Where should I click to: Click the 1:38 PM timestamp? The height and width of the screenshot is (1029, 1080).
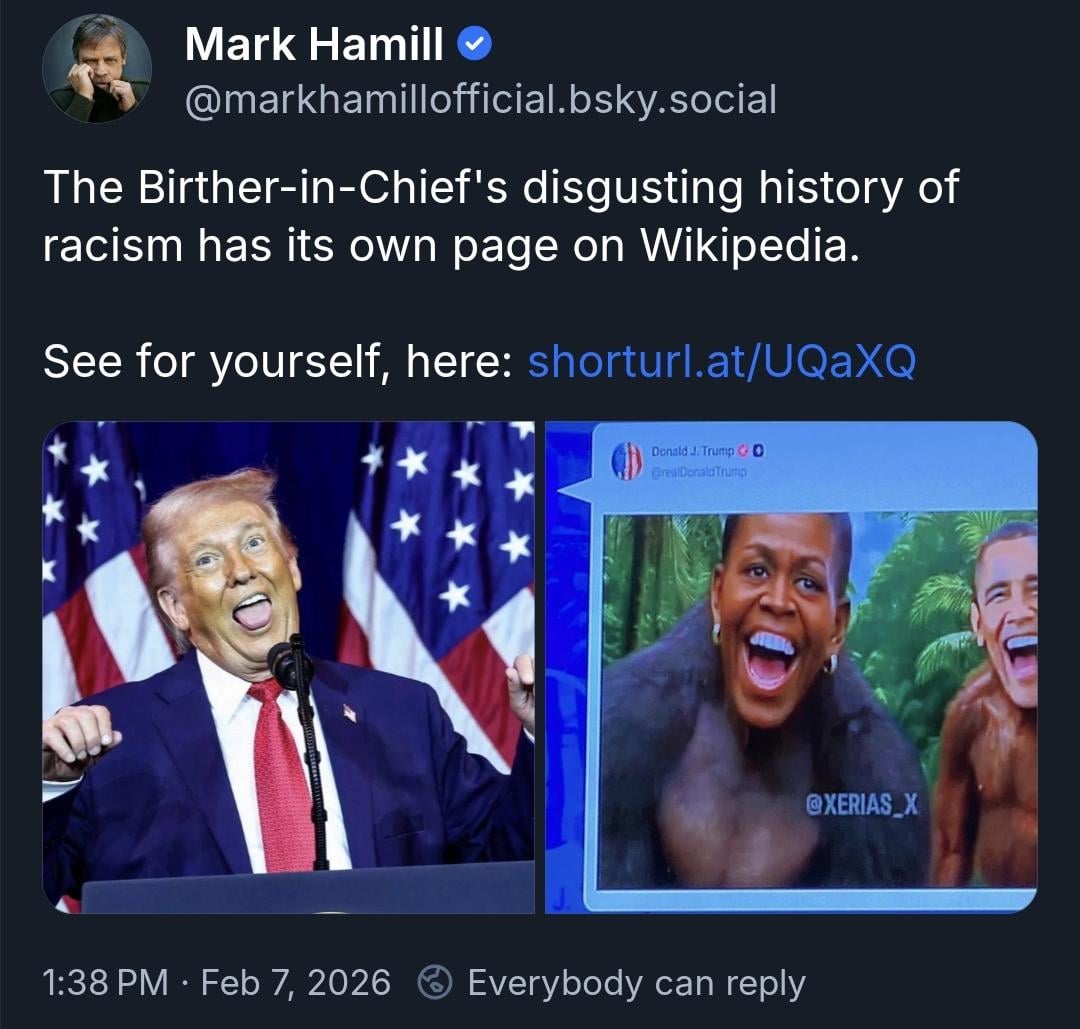point(105,982)
